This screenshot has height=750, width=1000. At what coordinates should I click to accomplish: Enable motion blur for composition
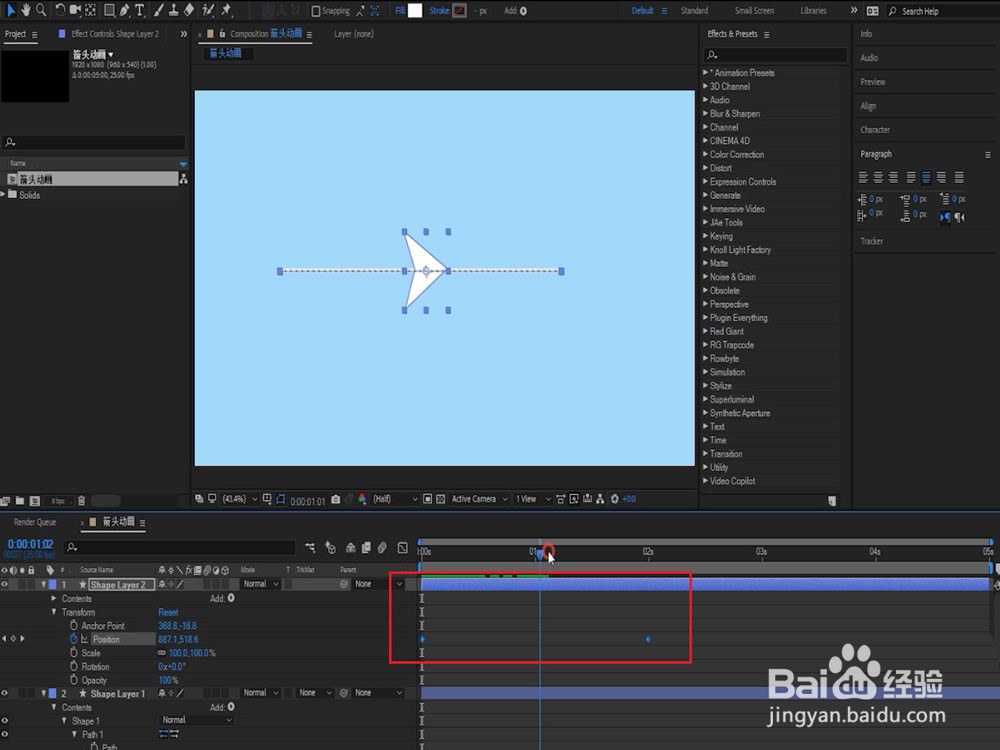click(382, 547)
